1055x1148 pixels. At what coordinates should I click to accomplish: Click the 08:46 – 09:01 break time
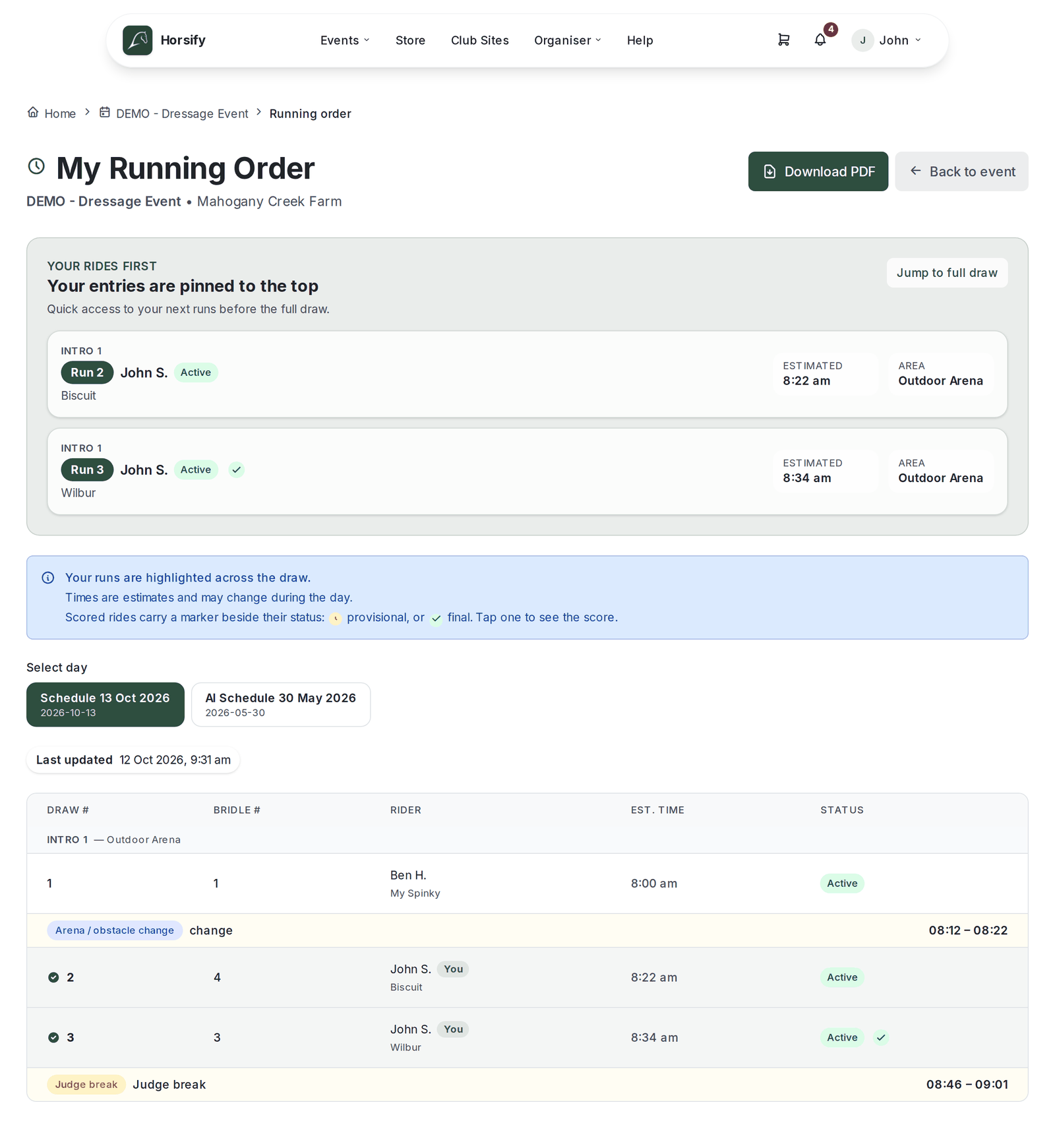pyautogui.click(x=967, y=1084)
